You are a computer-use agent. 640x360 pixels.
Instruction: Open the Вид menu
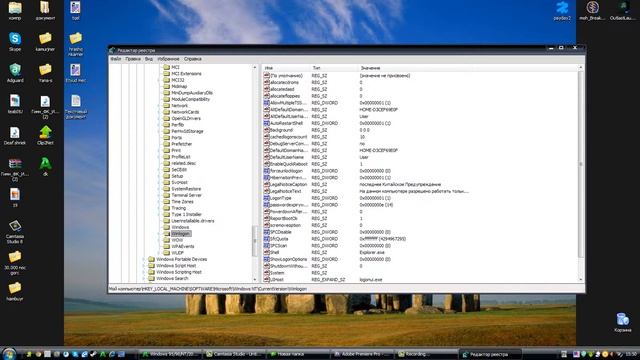149,59
